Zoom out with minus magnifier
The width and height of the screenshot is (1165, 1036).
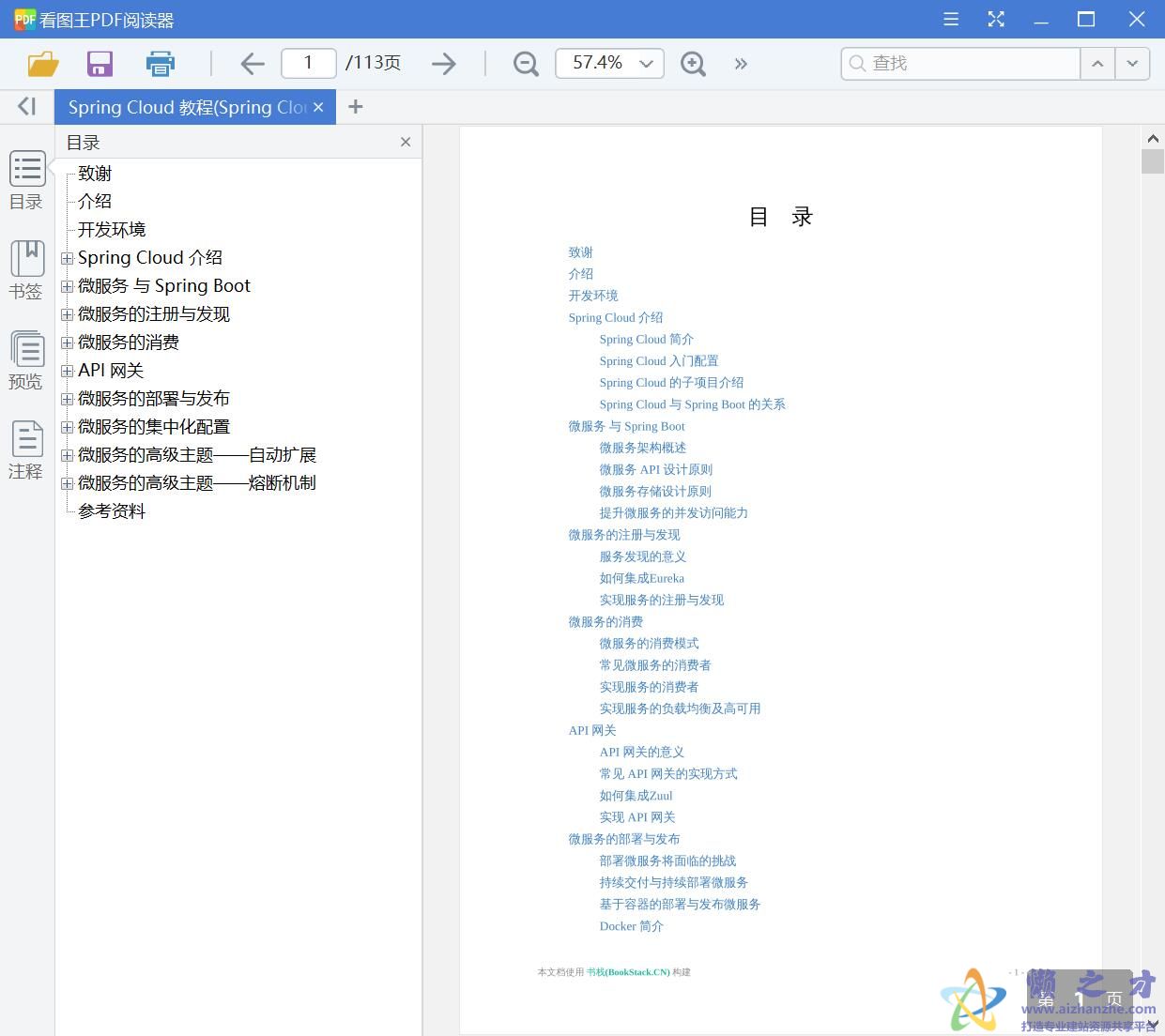click(526, 64)
